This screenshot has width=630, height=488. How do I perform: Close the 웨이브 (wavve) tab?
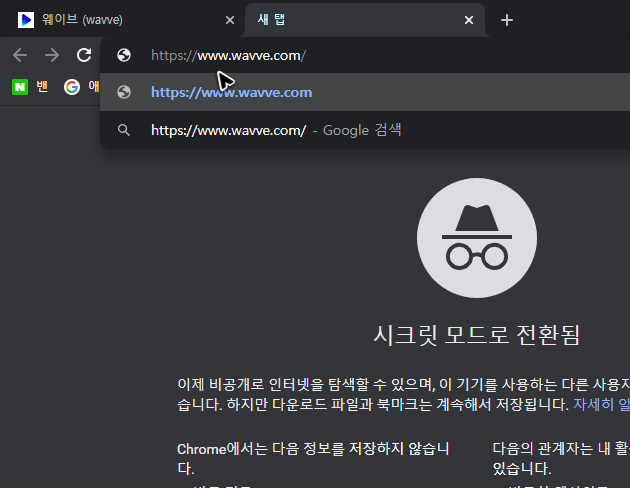click(230, 20)
